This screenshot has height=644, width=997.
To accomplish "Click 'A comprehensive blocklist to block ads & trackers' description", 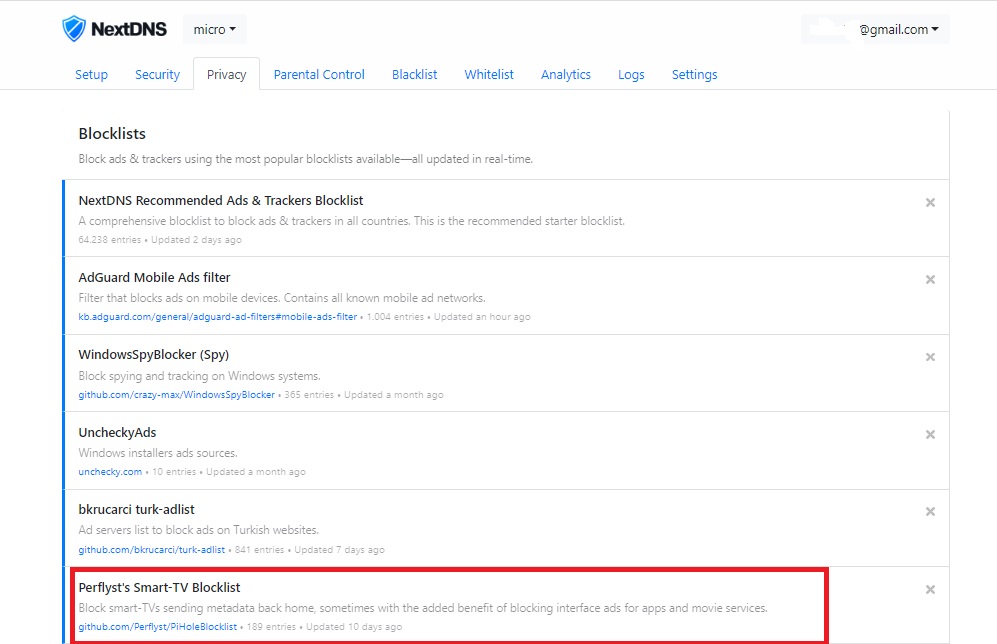I will 352,221.
